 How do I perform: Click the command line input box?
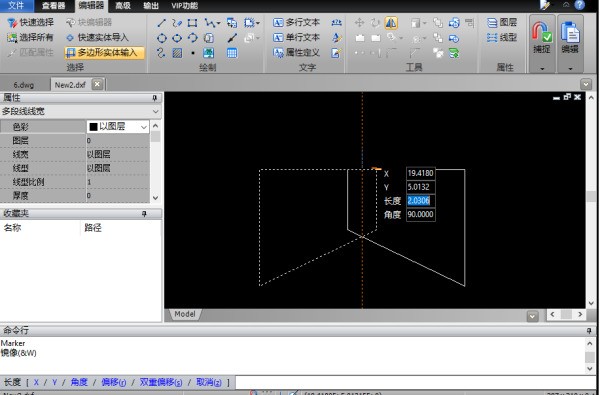pos(416,382)
